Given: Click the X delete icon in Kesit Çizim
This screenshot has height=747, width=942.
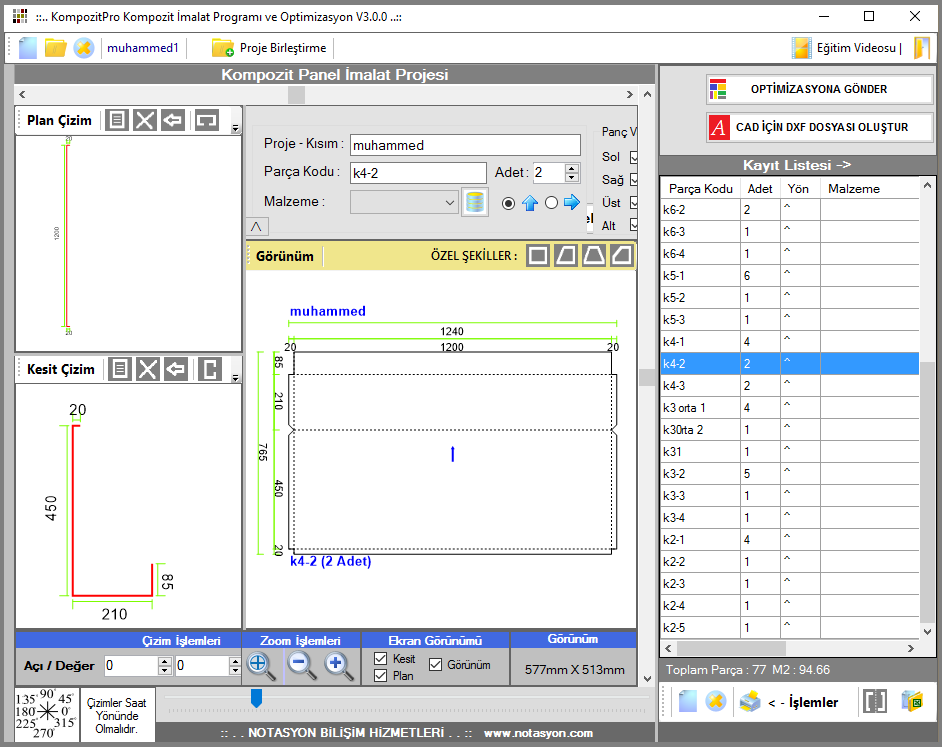Looking at the screenshot, I should tap(148, 369).
